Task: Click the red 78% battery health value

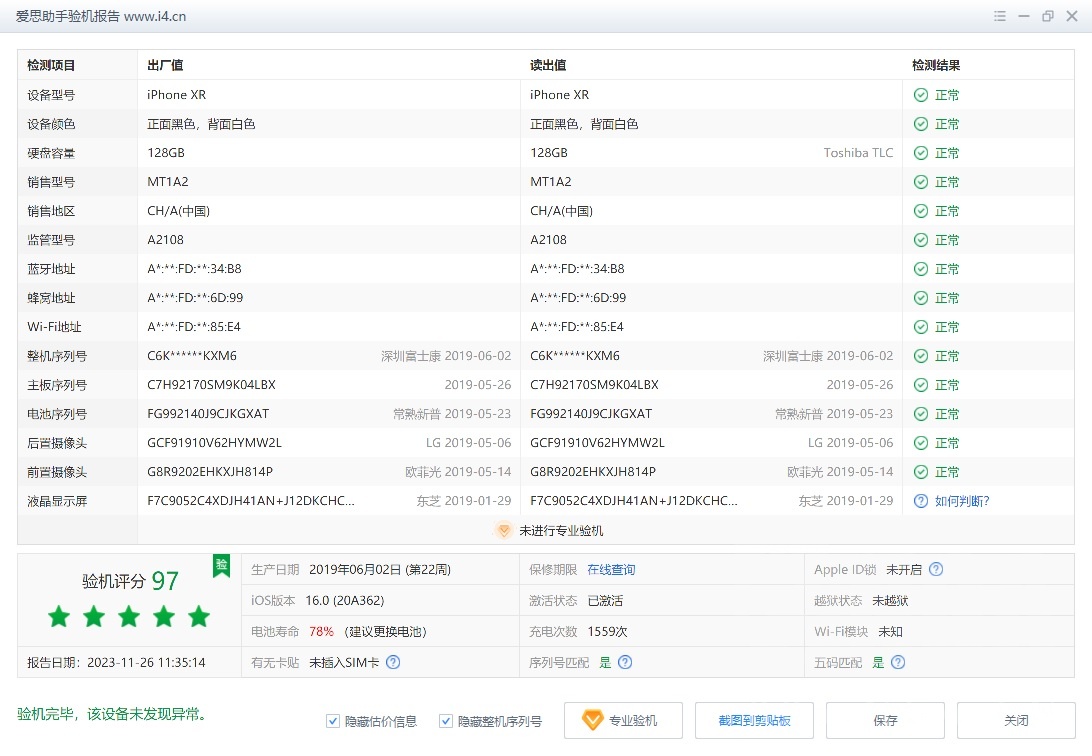Action: (321, 631)
